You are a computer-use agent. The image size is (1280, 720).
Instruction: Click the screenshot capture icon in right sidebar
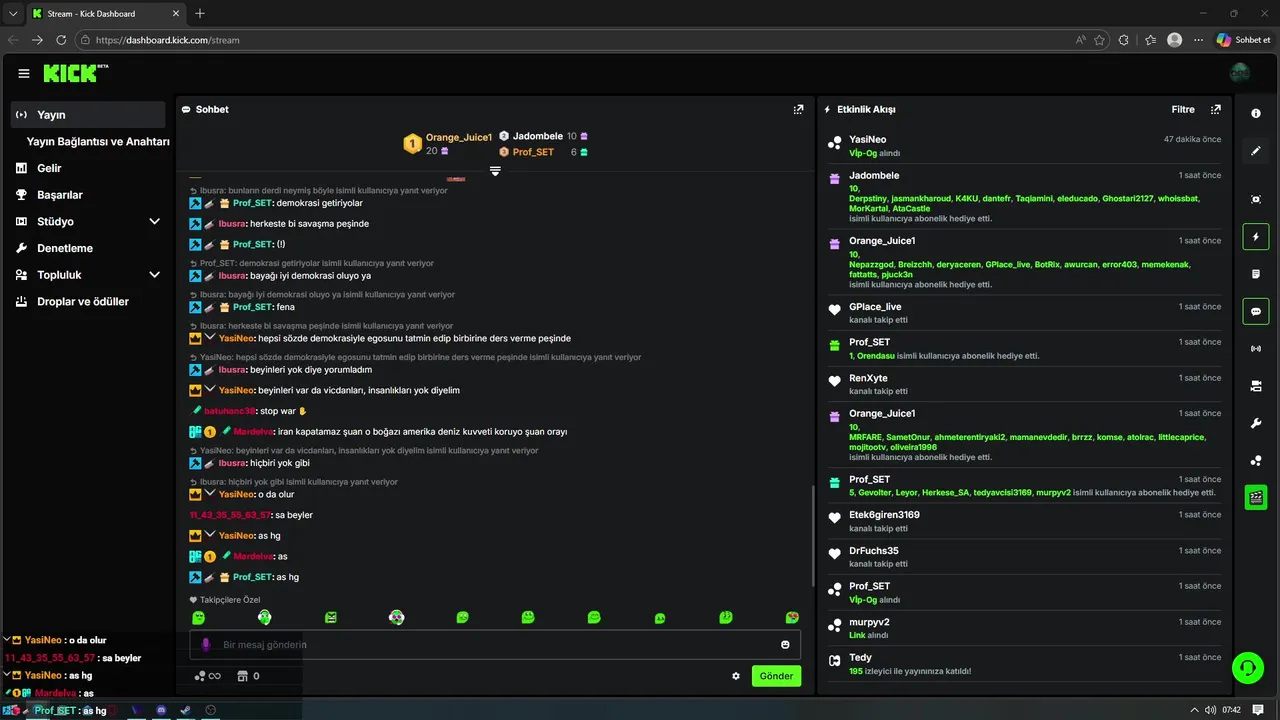point(1256,199)
